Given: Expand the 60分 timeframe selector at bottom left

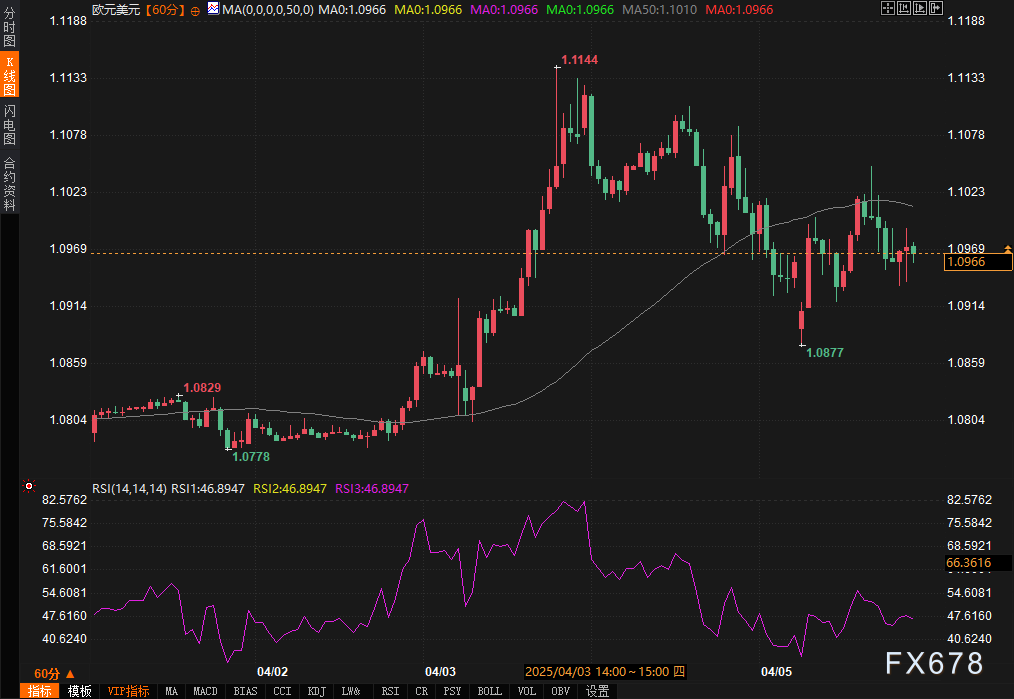Looking at the screenshot, I should [54, 673].
